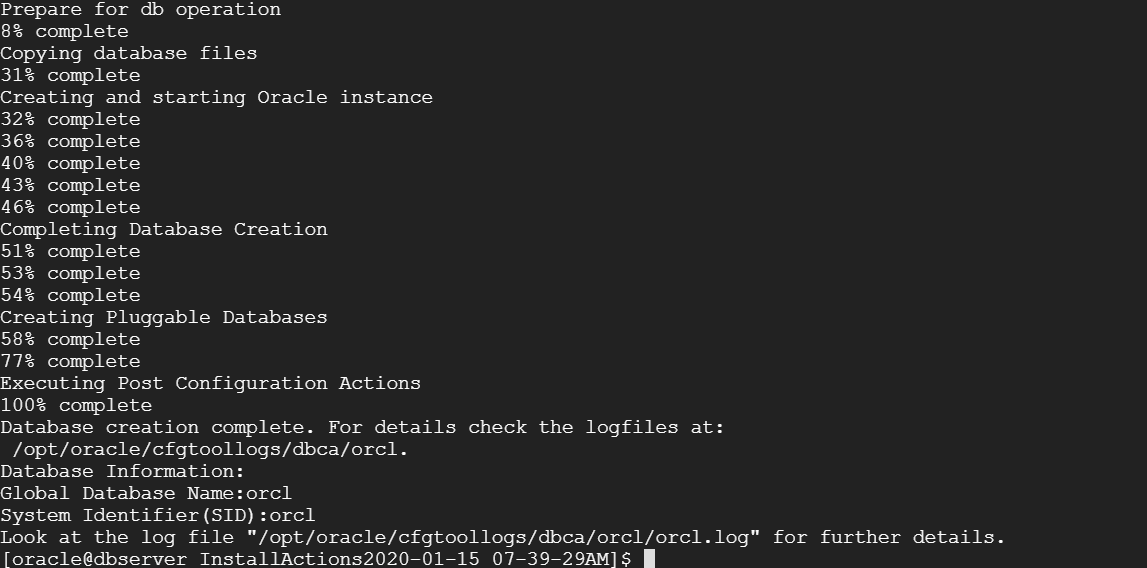Click the "100% complete" output line
The height and width of the screenshot is (568, 1147).
76,406
